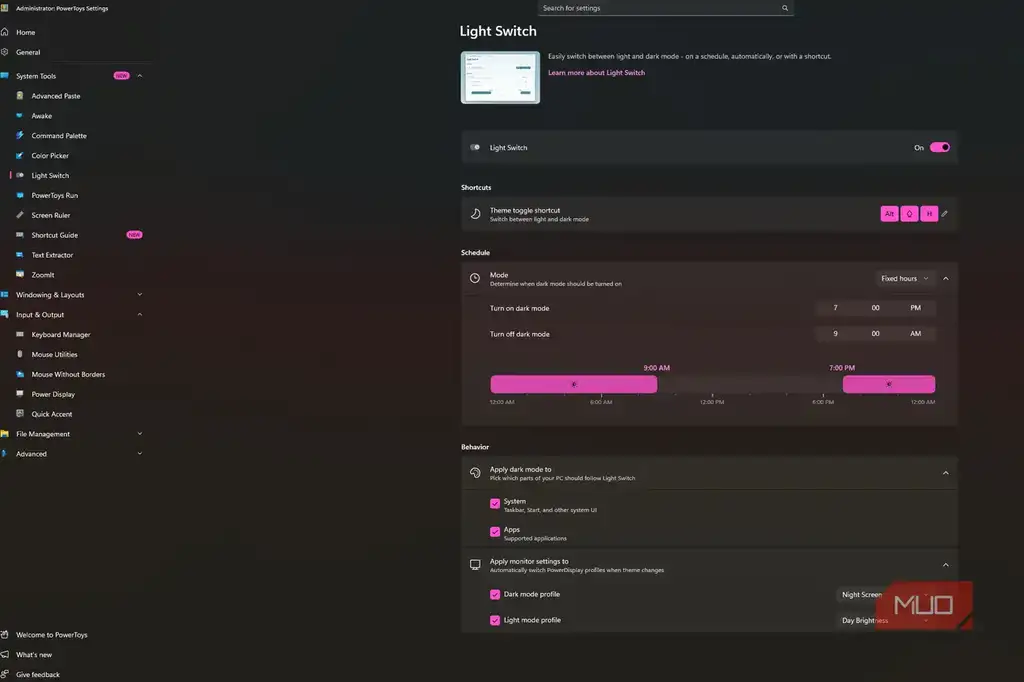Click the search magnifier icon
This screenshot has width=1024, height=682.
coord(785,8)
